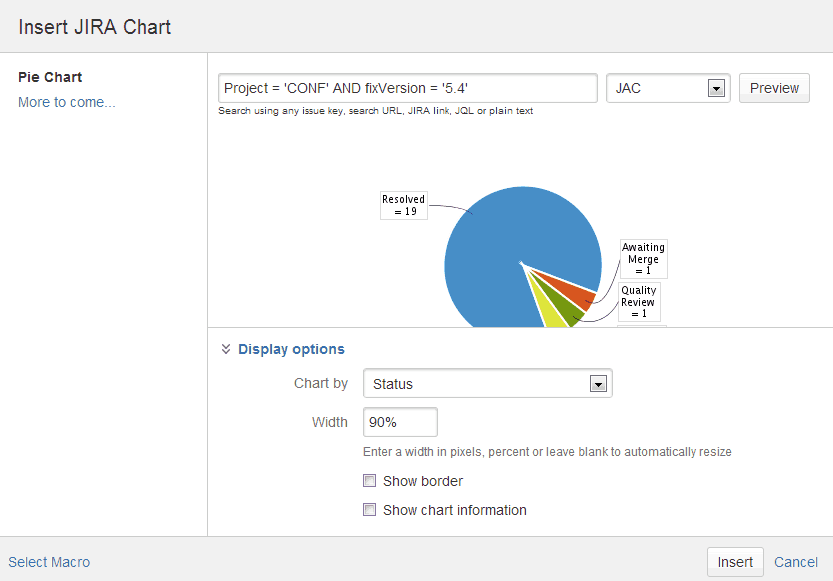The width and height of the screenshot is (833, 581).
Task: Click the JQL search query input field
Action: click(407, 88)
